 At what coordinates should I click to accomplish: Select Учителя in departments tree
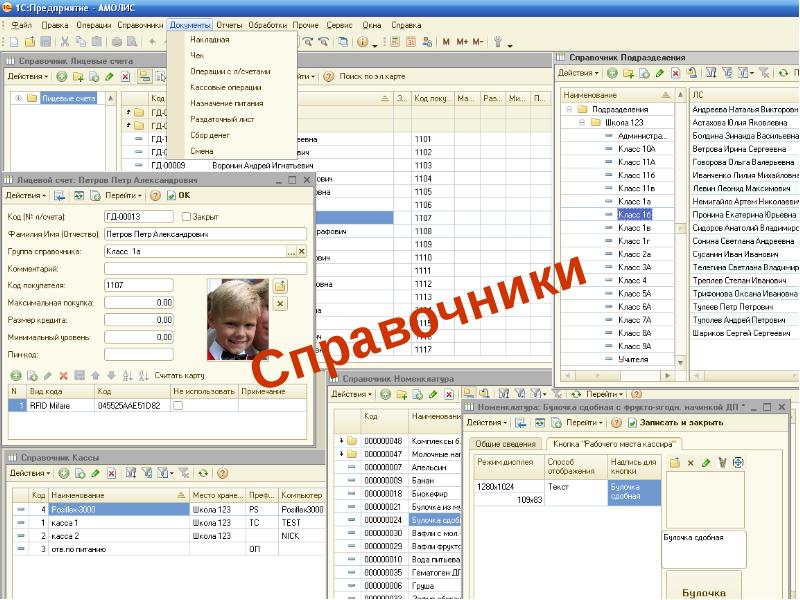click(x=633, y=359)
